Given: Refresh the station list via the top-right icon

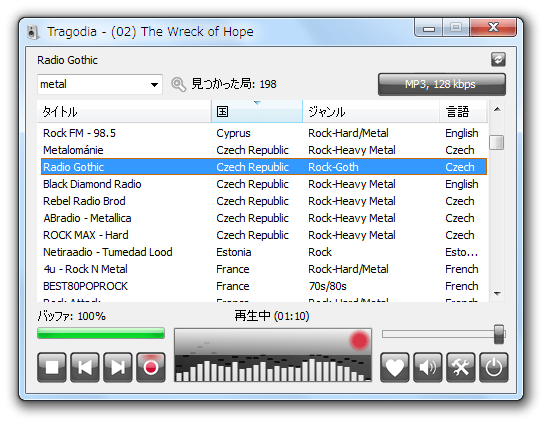Looking at the screenshot, I should [x=498, y=60].
